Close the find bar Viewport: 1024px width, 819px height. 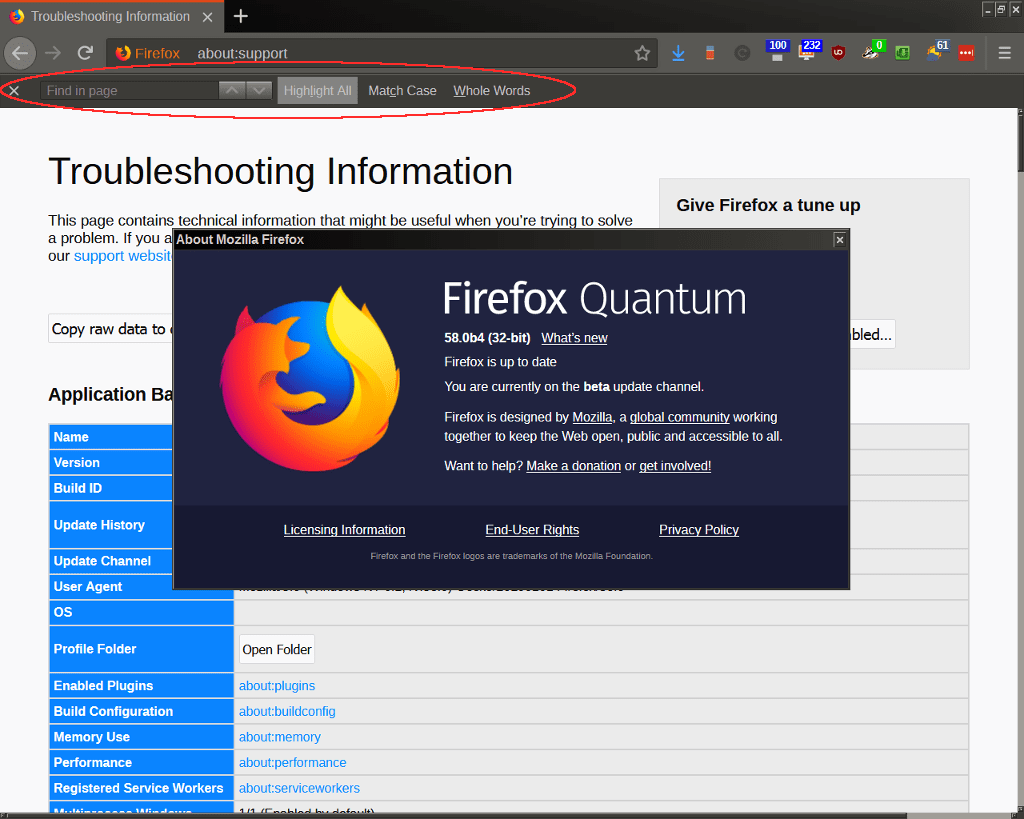[14, 91]
